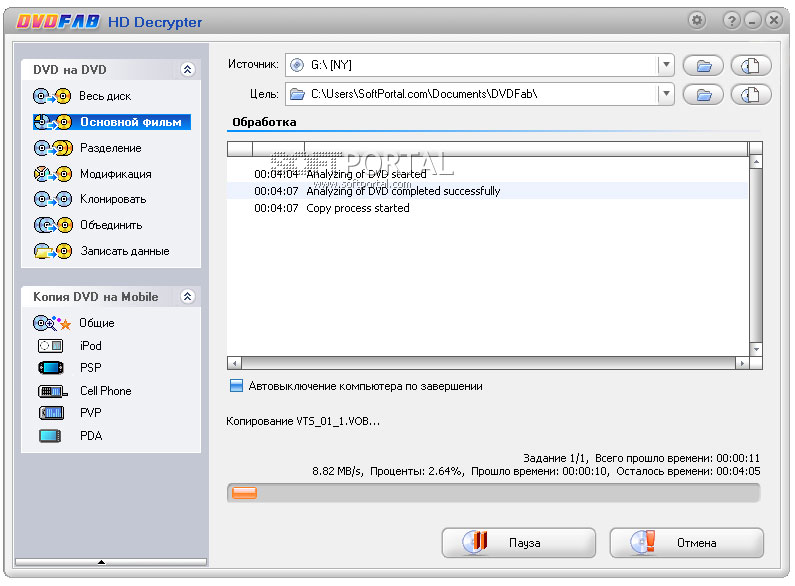Click the Объединить merge icon

point(53,225)
